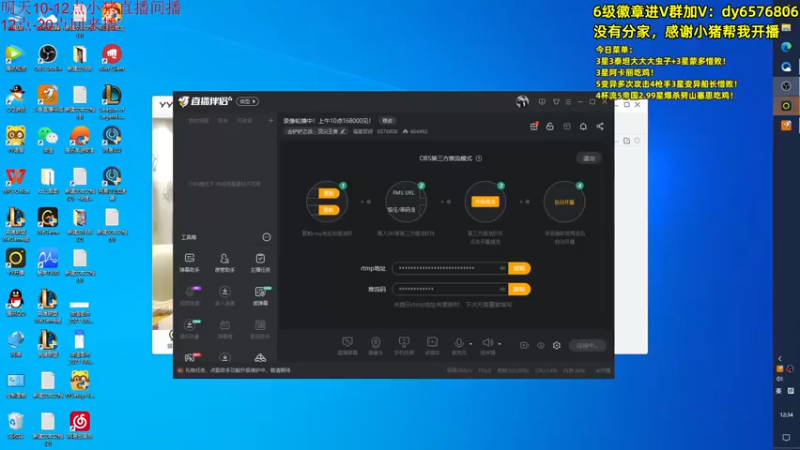Expand the speaker options arrow
The width and height of the screenshot is (800, 450).
click(x=499, y=344)
